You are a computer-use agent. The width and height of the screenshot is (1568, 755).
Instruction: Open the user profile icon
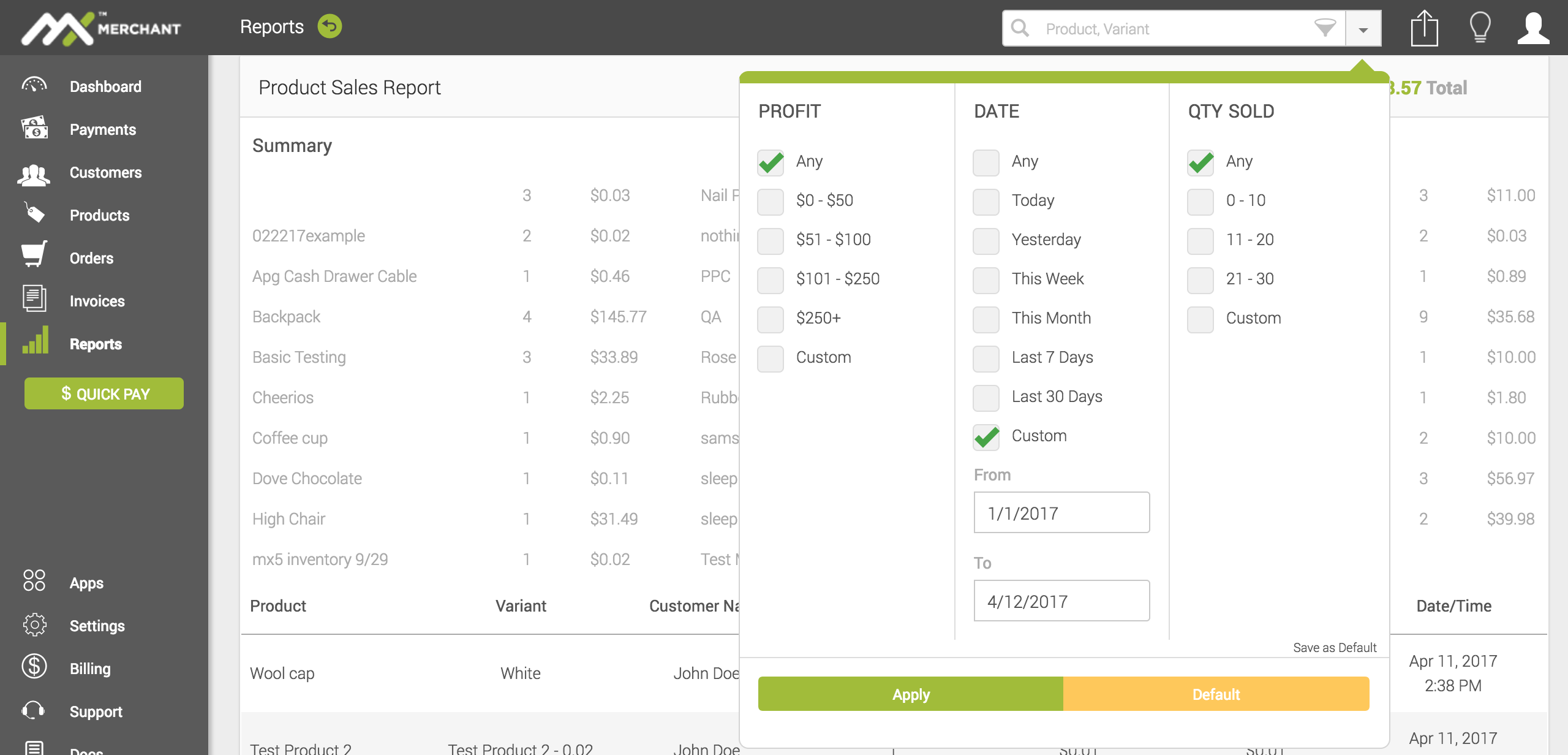click(1533, 28)
